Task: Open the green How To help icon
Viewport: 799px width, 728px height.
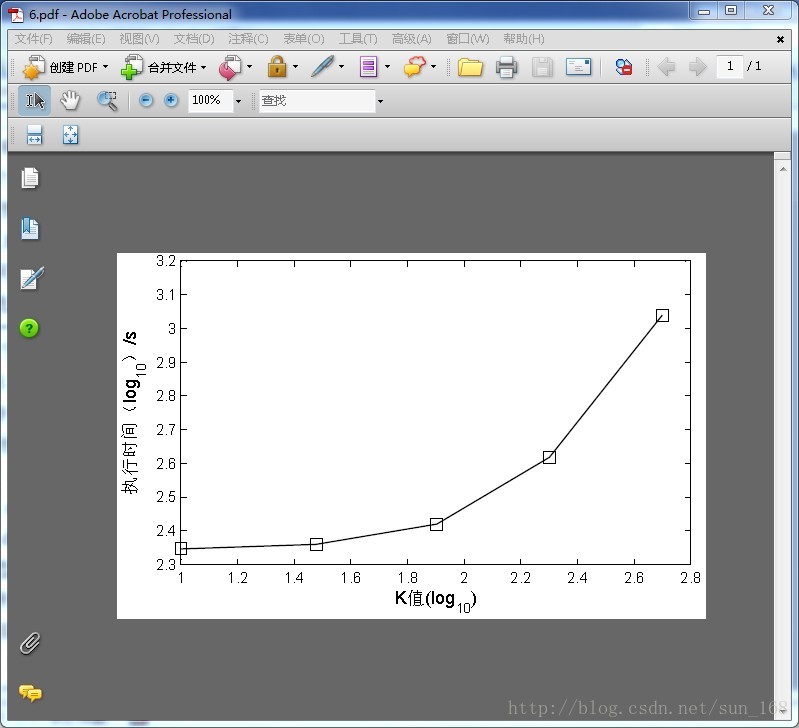Action: pyautogui.click(x=29, y=328)
